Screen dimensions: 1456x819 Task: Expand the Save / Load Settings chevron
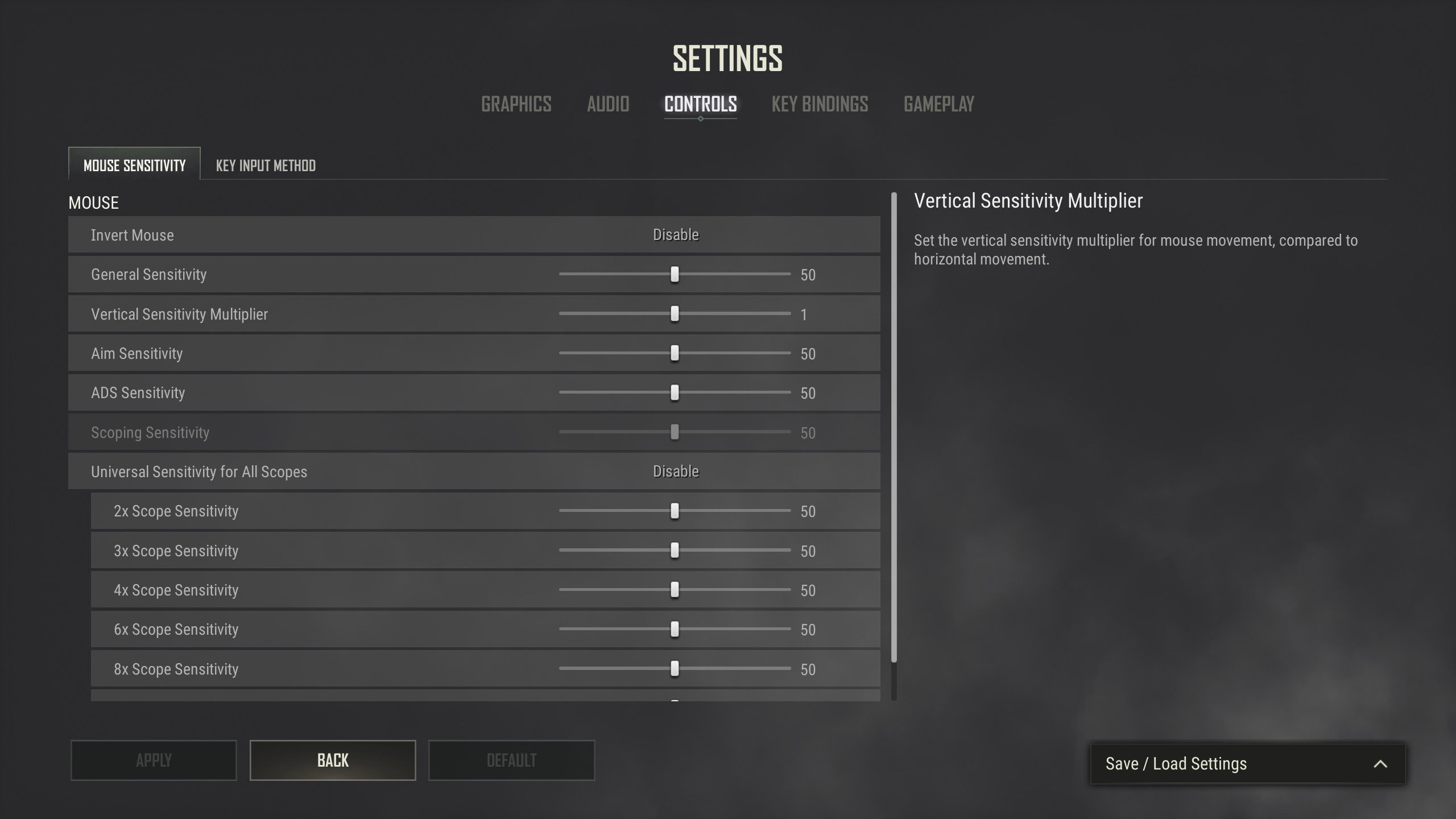point(1380,764)
